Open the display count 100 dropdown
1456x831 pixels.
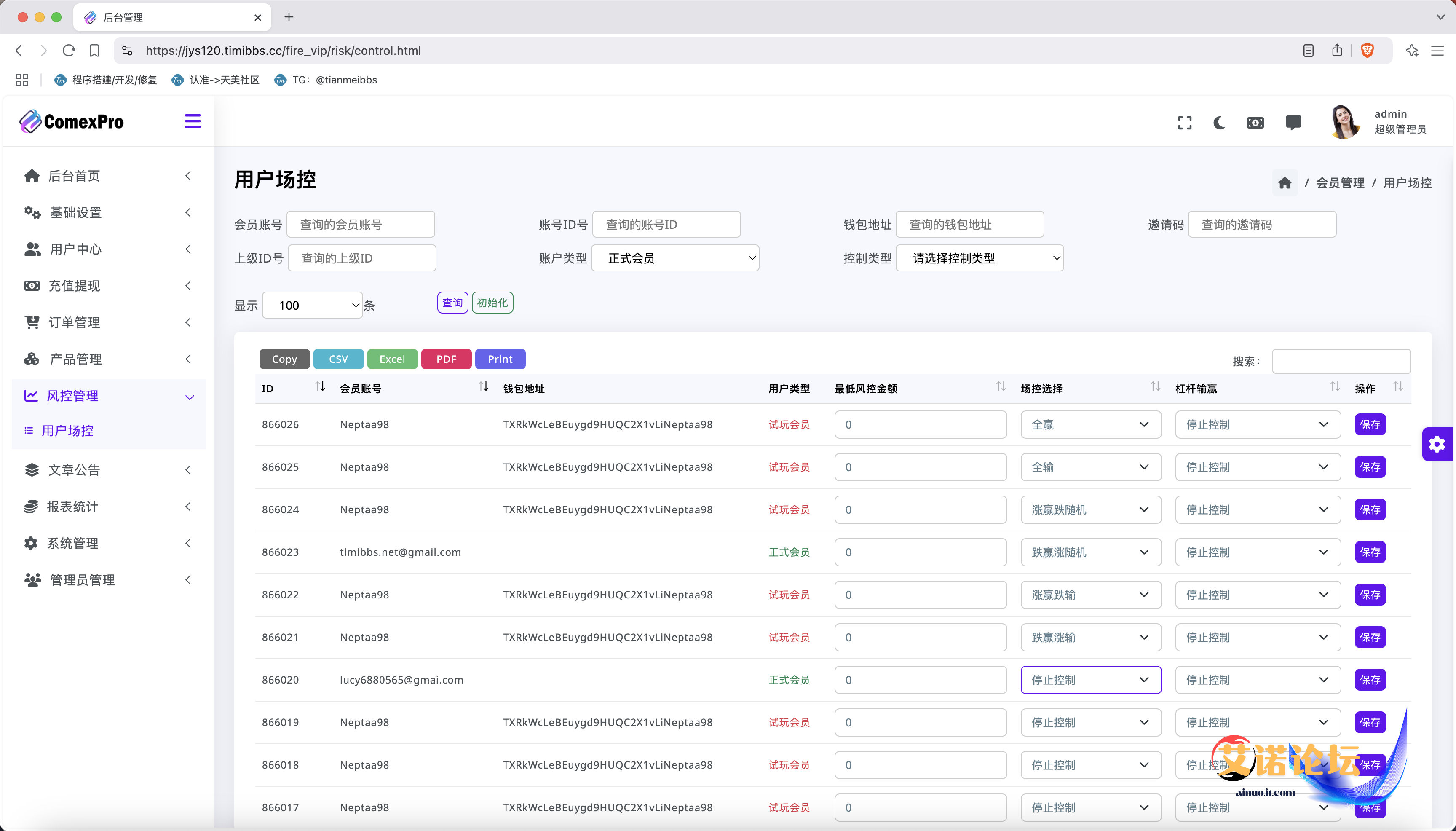coord(313,306)
